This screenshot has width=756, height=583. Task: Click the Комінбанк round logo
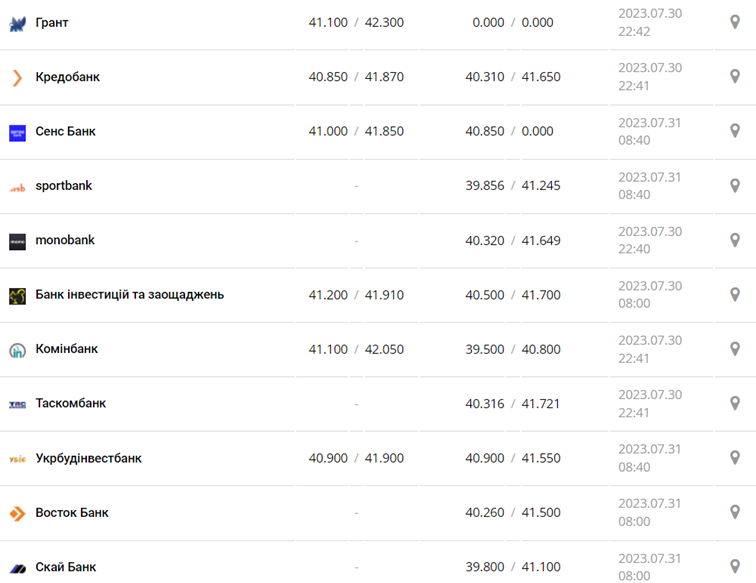pyautogui.click(x=17, y=350)
